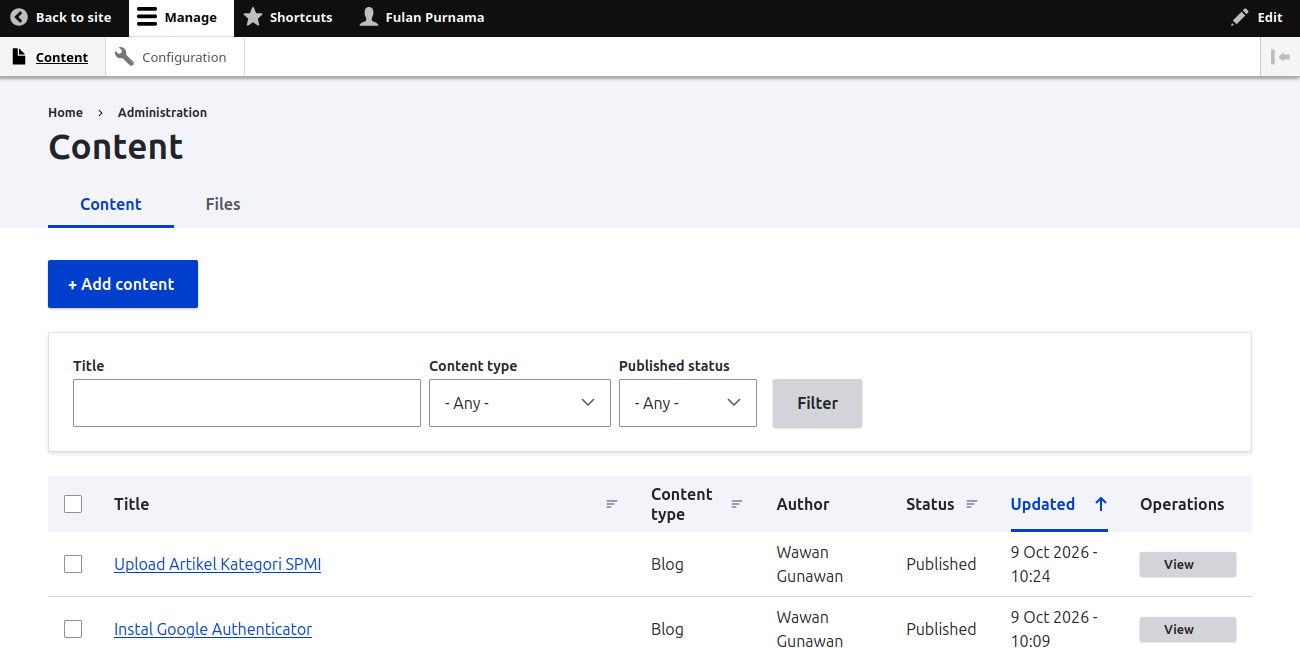Image resolution: width=1300 pixels, height=648 pixels.
Task: Open the Content type dropdown
Action: (x=520, y=403)
